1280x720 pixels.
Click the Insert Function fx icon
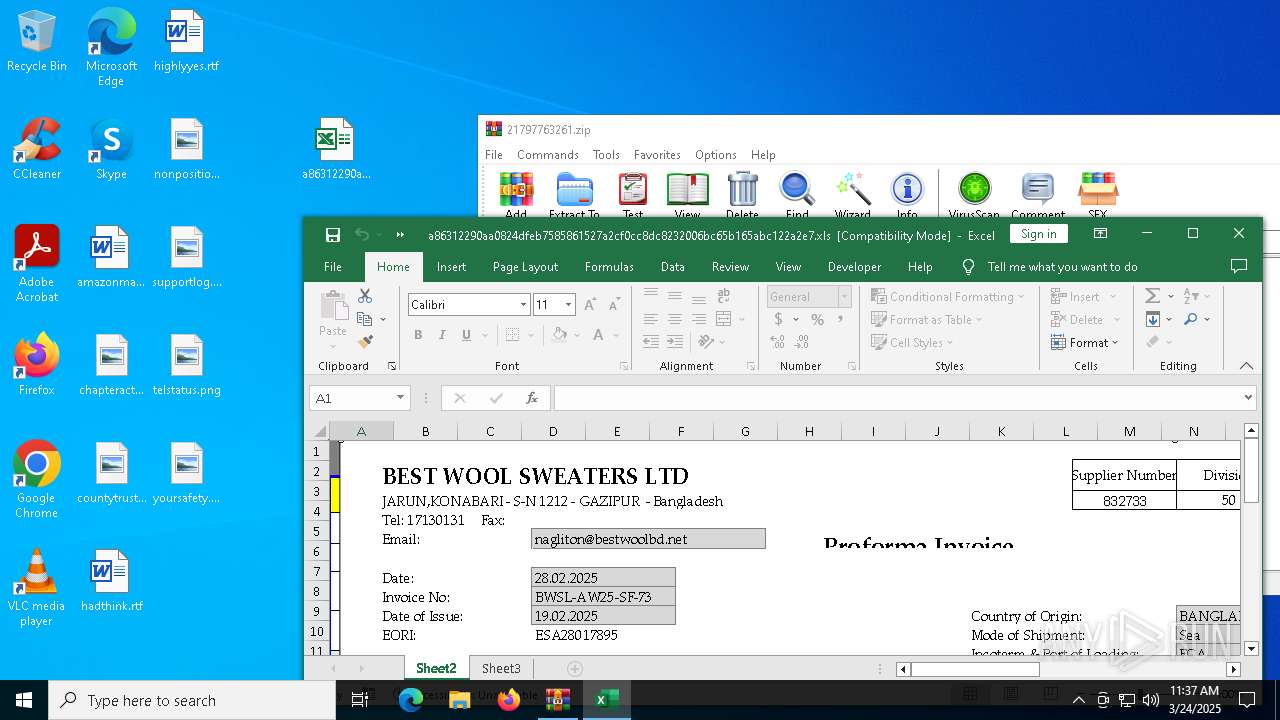532,398
